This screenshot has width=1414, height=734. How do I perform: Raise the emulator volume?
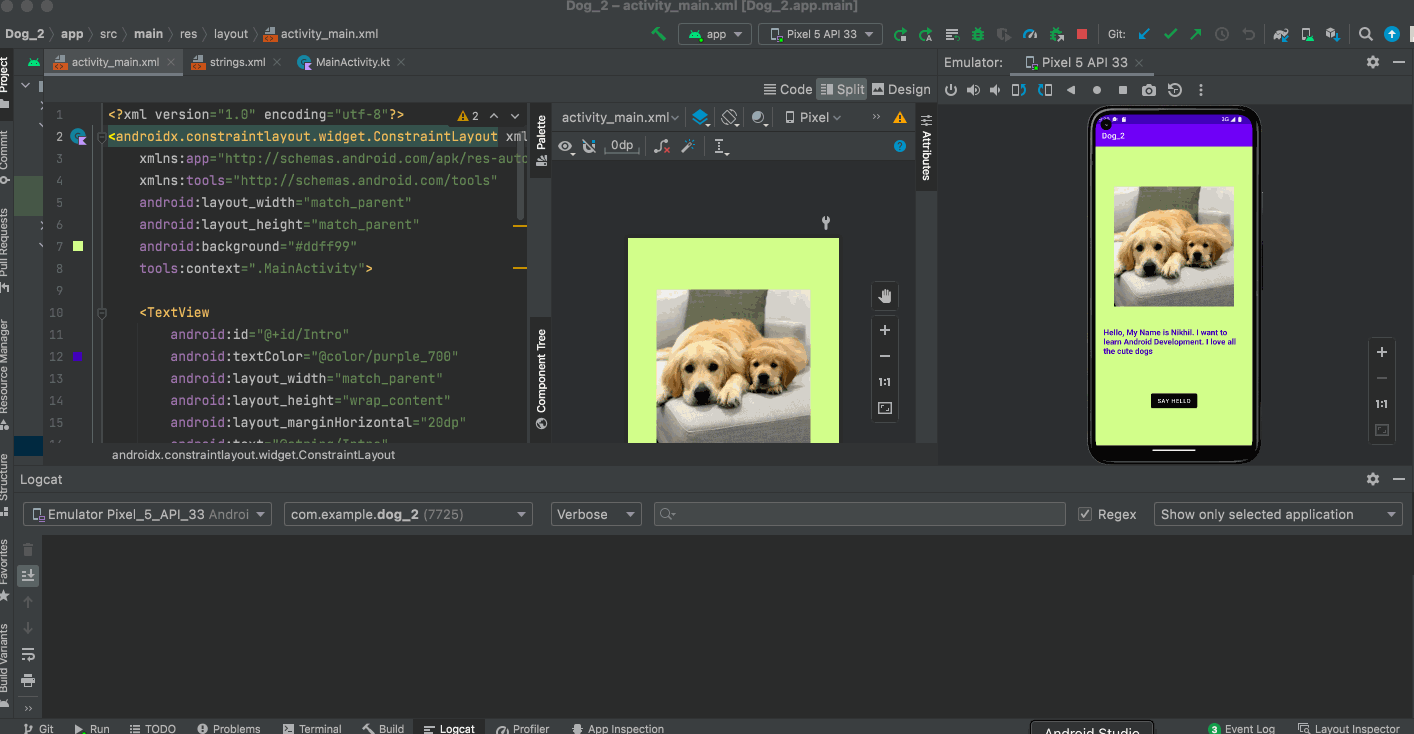[973, 90]
